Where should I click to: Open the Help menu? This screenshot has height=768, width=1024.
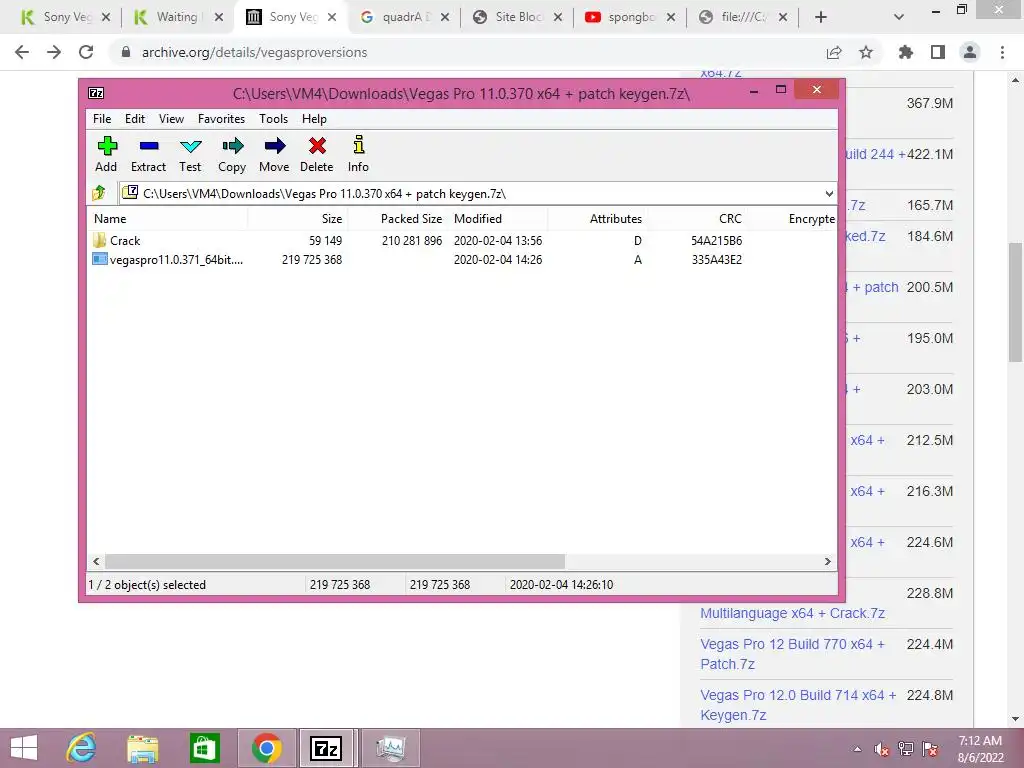coord(314,119)
